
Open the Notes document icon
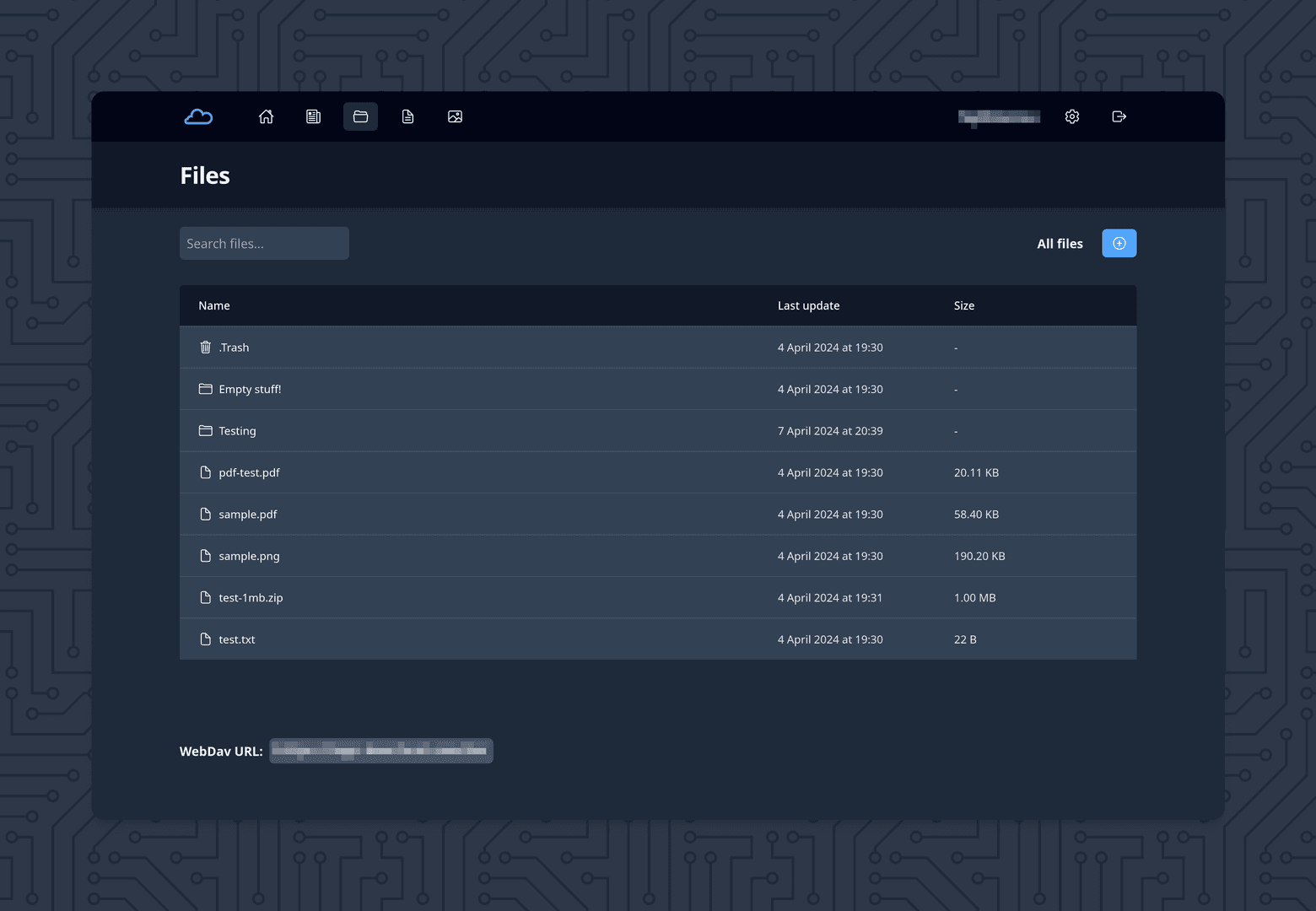click(407, 116)
